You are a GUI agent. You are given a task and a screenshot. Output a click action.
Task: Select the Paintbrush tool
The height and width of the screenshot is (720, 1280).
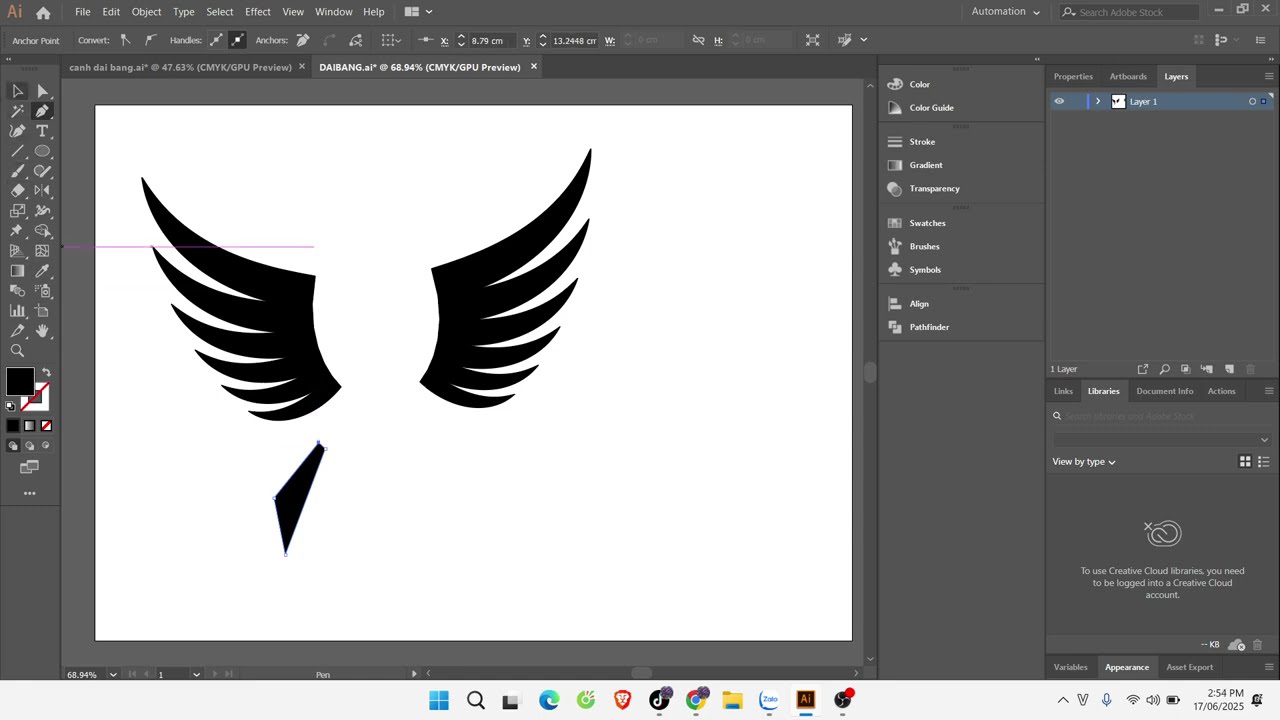(x=17, y=171)
